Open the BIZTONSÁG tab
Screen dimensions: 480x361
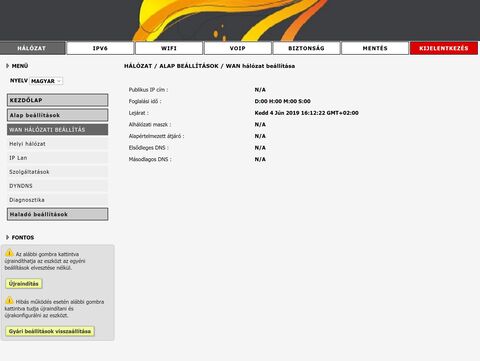306,48
